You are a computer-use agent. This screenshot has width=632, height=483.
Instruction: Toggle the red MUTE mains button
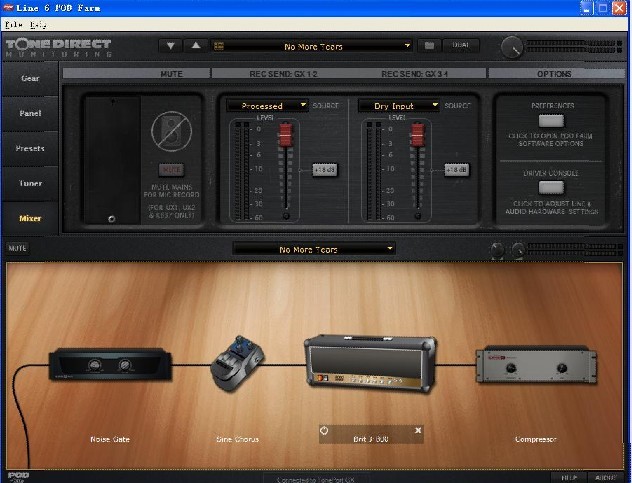(x=172, y=170)
